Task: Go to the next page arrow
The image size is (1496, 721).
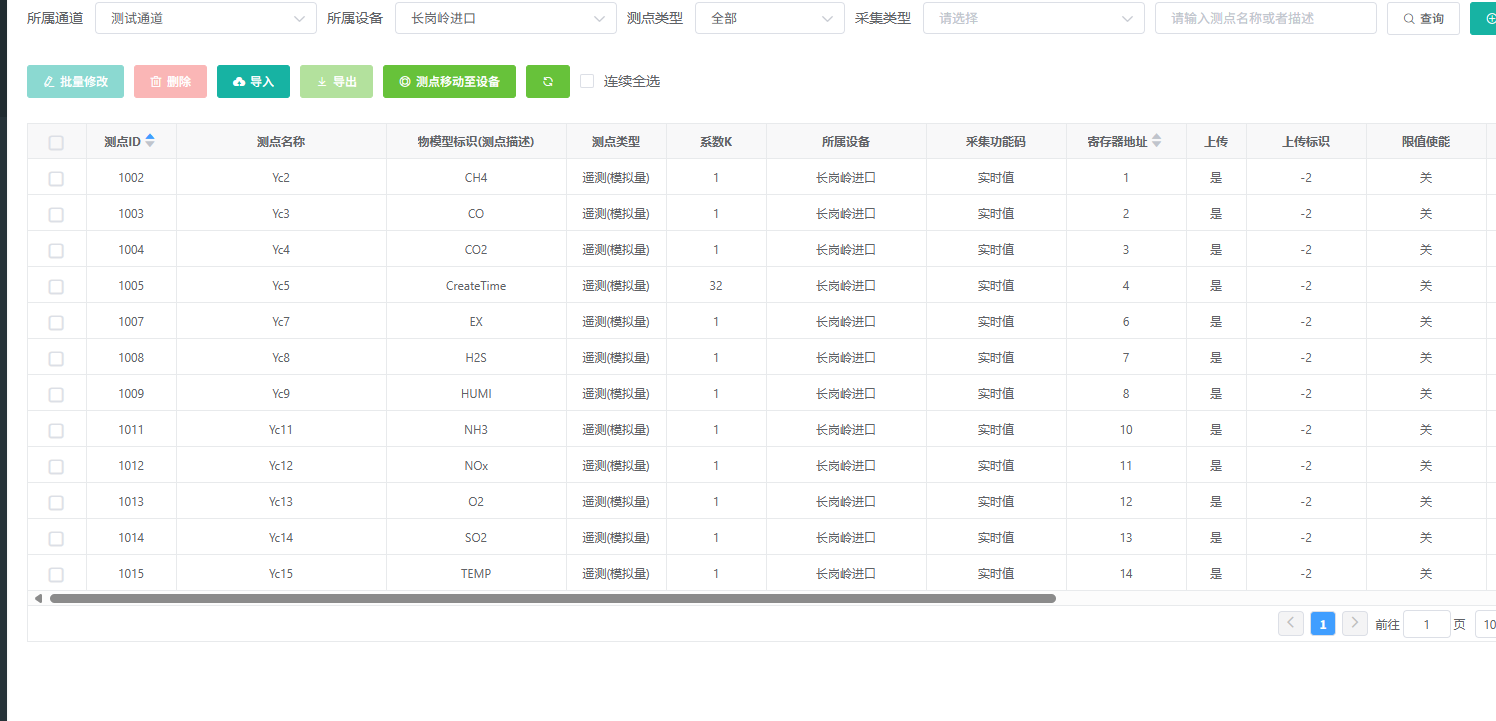Action: 1354,624
